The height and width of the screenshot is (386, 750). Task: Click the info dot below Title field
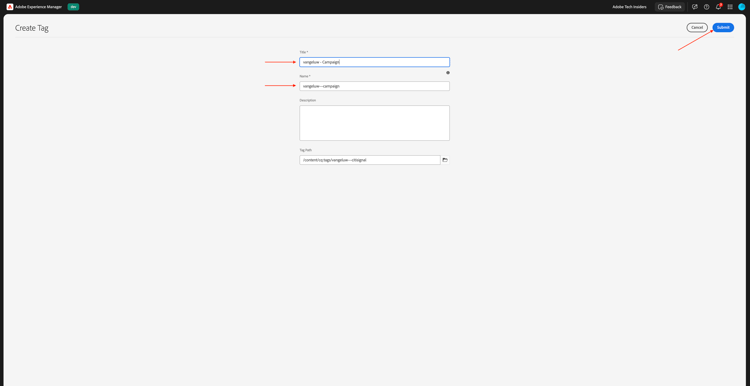pyautogui.click(x=448, y=73)
